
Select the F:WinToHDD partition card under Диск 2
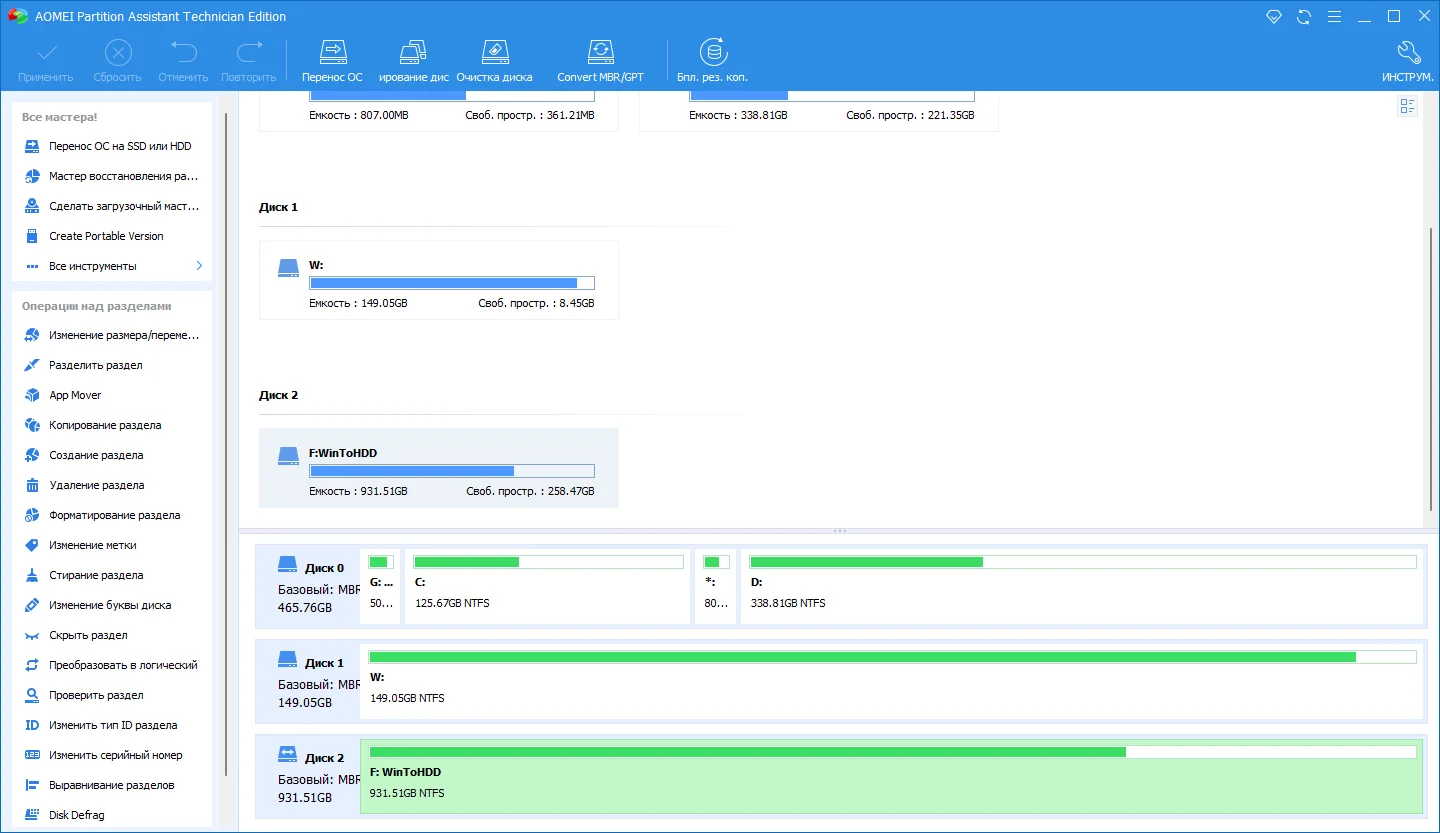click(x=438, y=468)
